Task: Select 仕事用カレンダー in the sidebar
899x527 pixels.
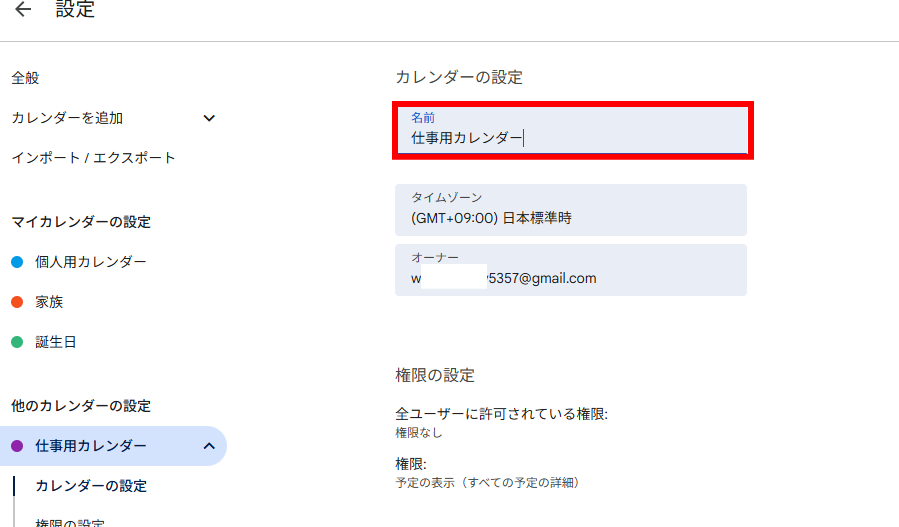Action: 91,446
